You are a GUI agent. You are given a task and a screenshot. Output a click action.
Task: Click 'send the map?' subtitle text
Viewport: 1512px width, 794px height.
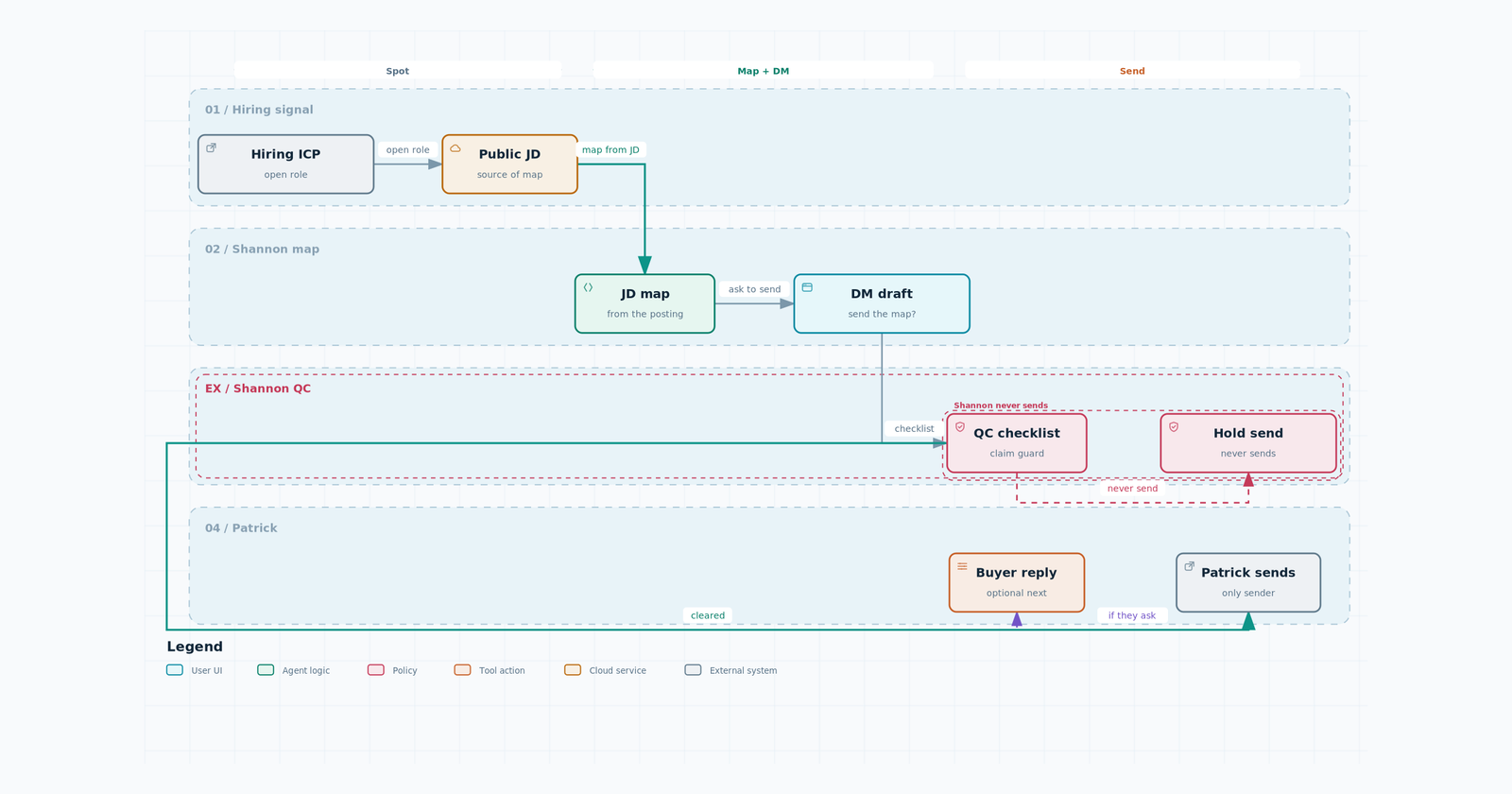click(882, 315)
